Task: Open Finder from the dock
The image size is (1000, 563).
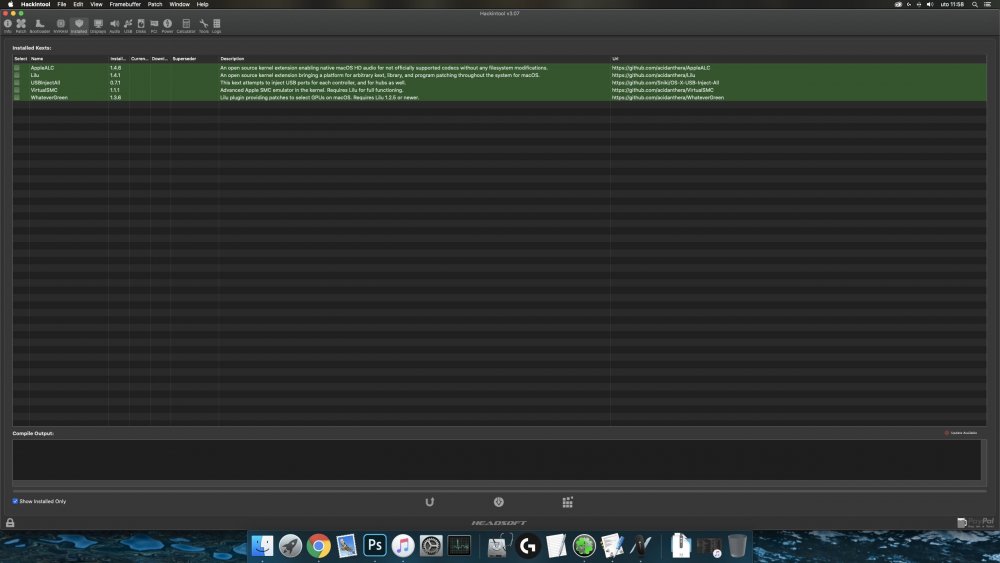Action: click(x=262, y=546)
